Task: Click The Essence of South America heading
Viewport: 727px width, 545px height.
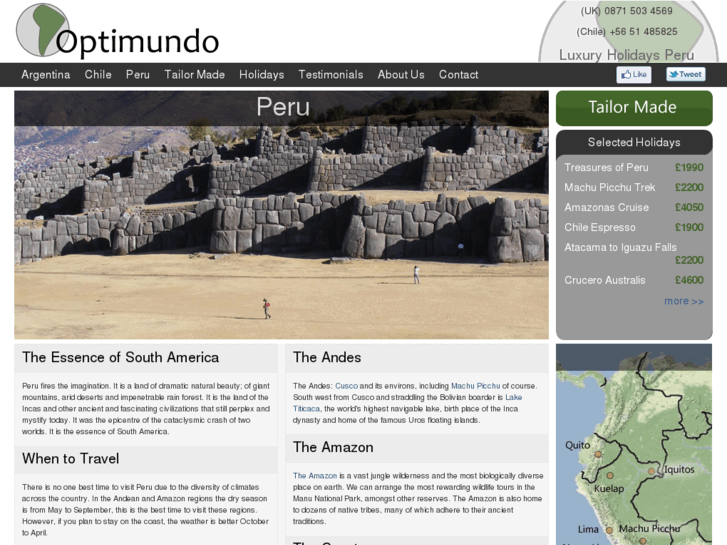Action: pyautogui.click(x=121, y=358)
